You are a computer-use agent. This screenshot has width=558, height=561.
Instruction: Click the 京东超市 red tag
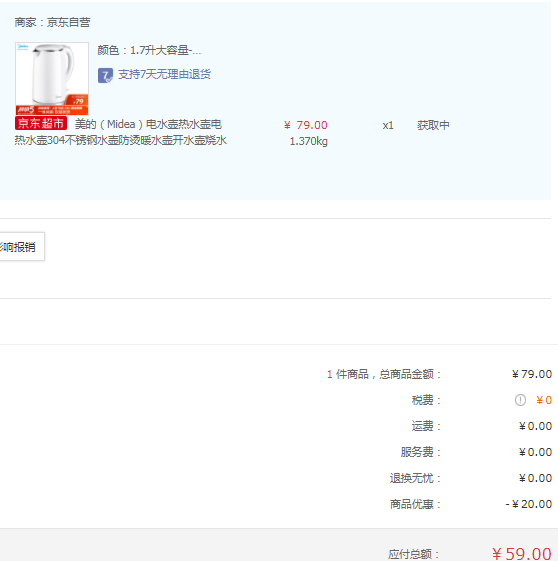pos(41,123)
